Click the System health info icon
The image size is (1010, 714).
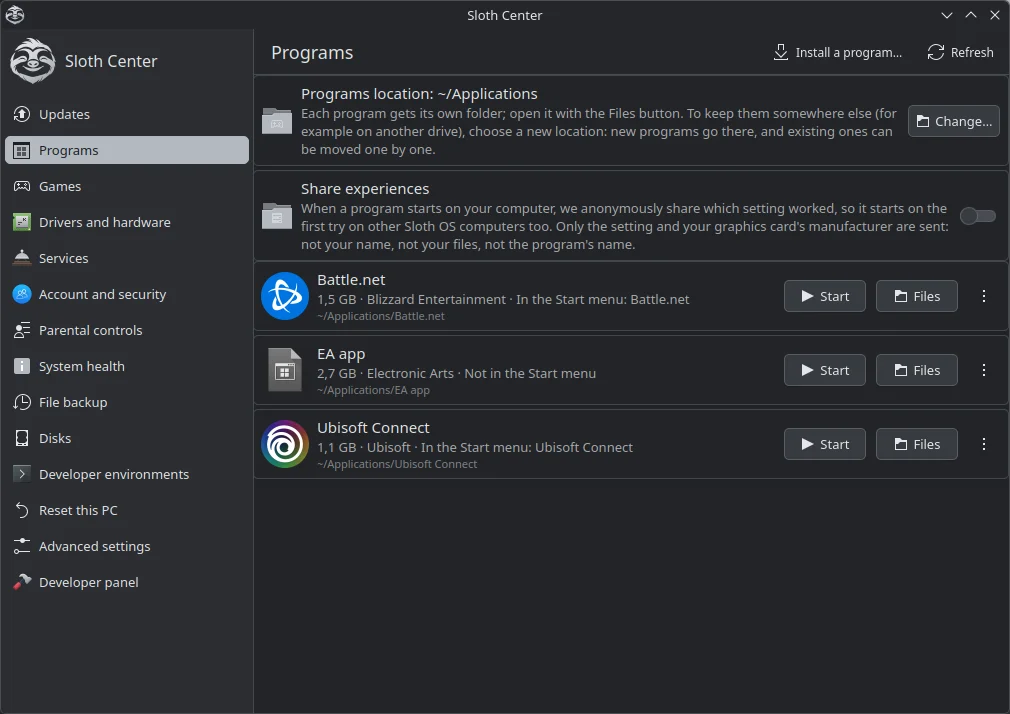pos(22,366)
